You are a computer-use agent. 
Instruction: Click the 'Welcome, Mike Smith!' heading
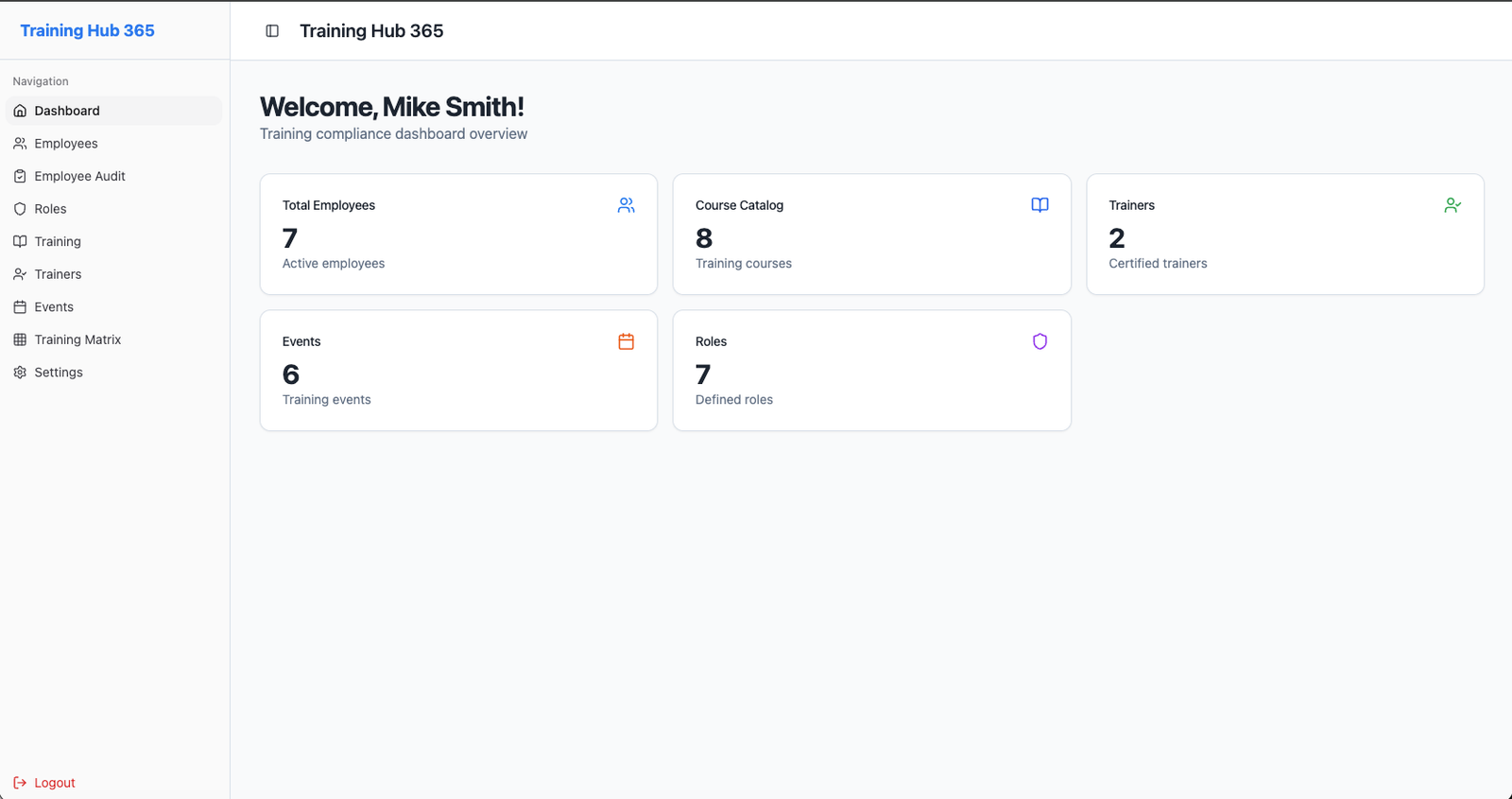click(x=392, y=107)
